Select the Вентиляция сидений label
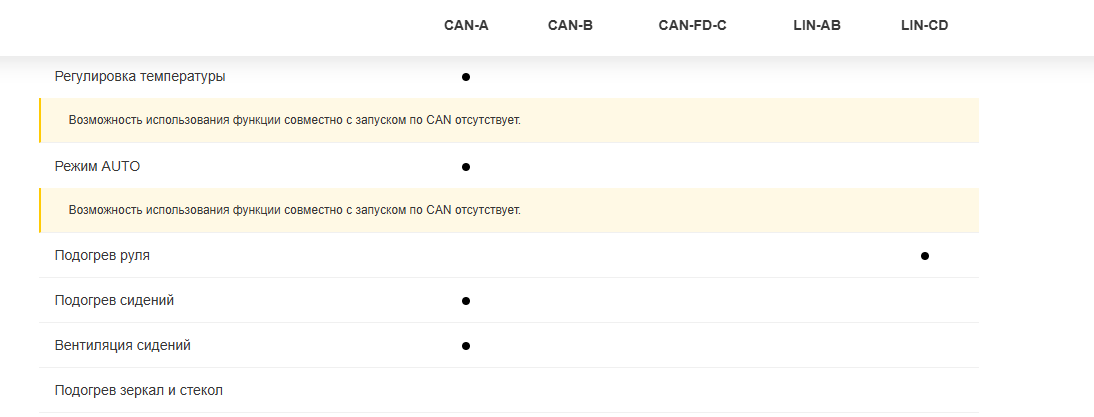This screenshot has height=417, width=1094. (x=122, y=346)
